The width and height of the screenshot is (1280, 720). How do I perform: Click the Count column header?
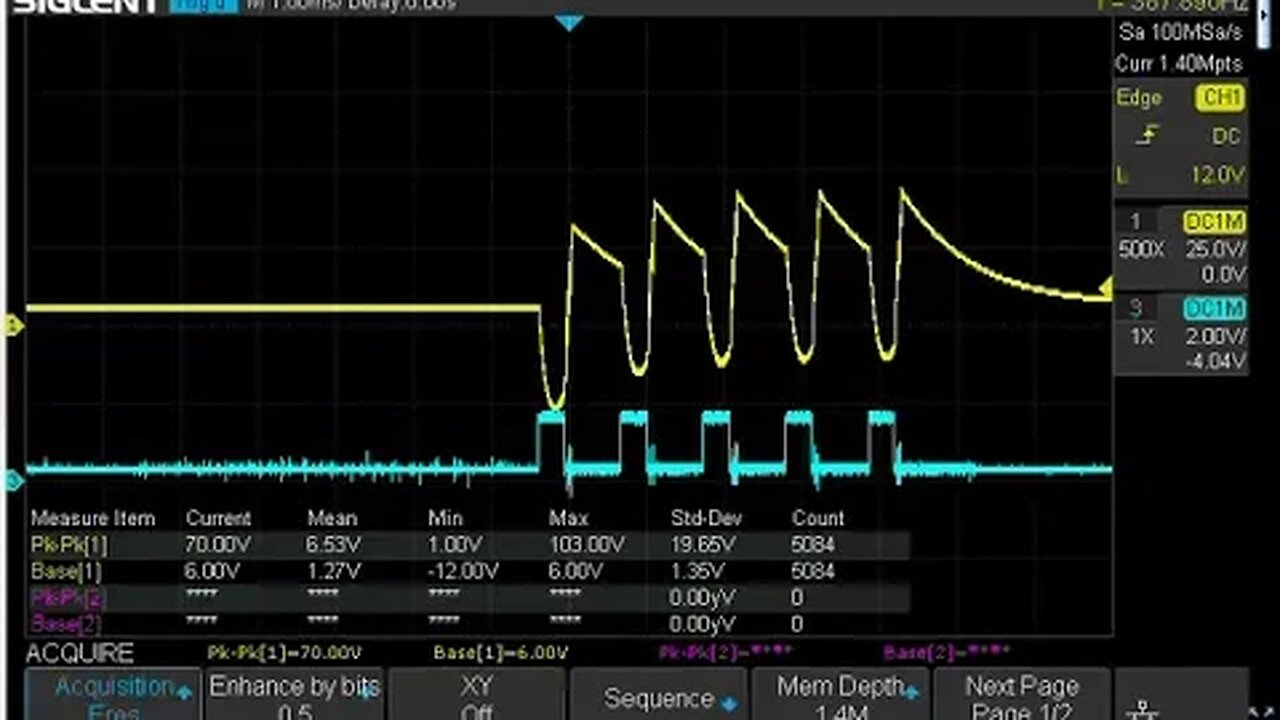pos(818,518)
